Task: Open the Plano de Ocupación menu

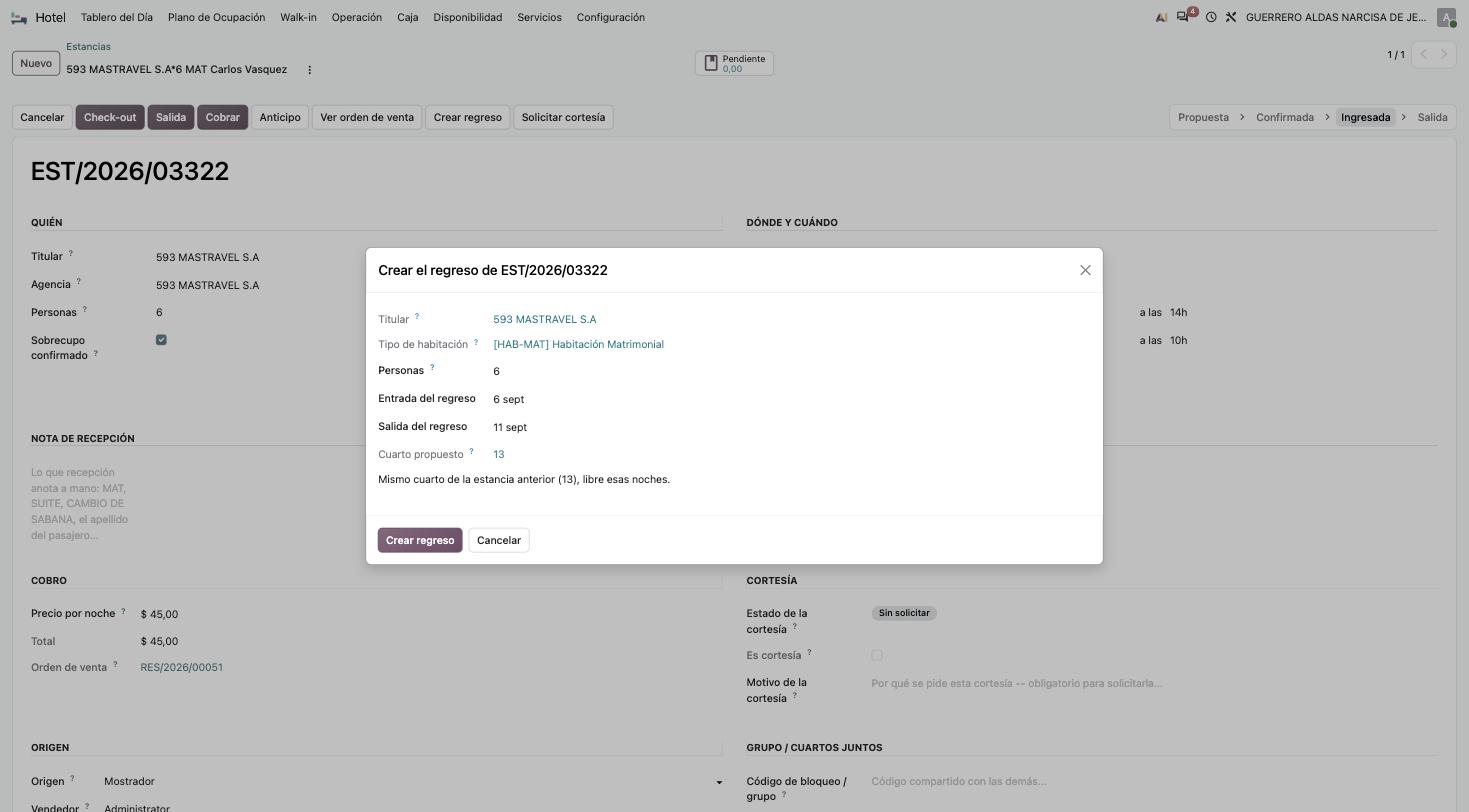Action: click(x=217, y=17)
